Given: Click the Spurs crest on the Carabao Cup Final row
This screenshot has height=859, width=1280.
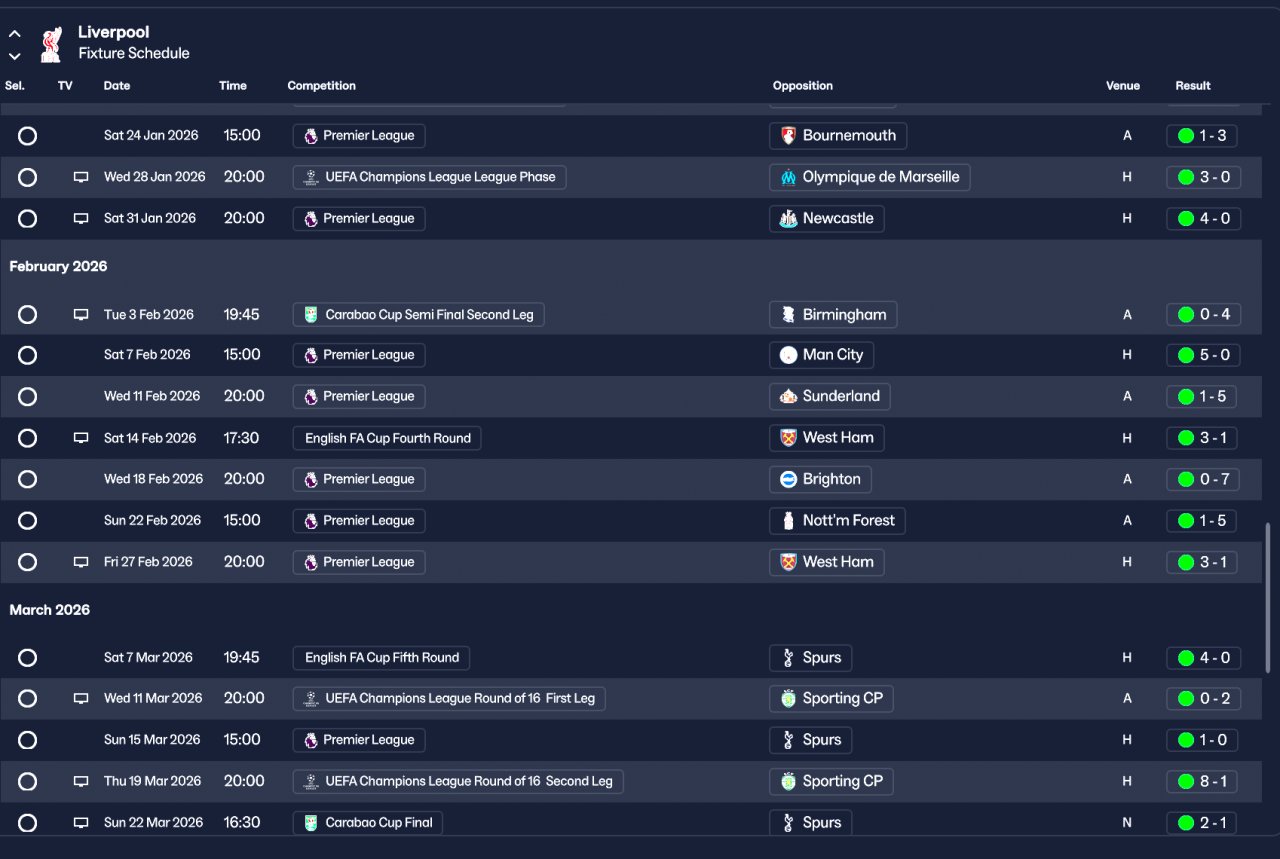Looking at the screenshot, I should coord(788,823).
